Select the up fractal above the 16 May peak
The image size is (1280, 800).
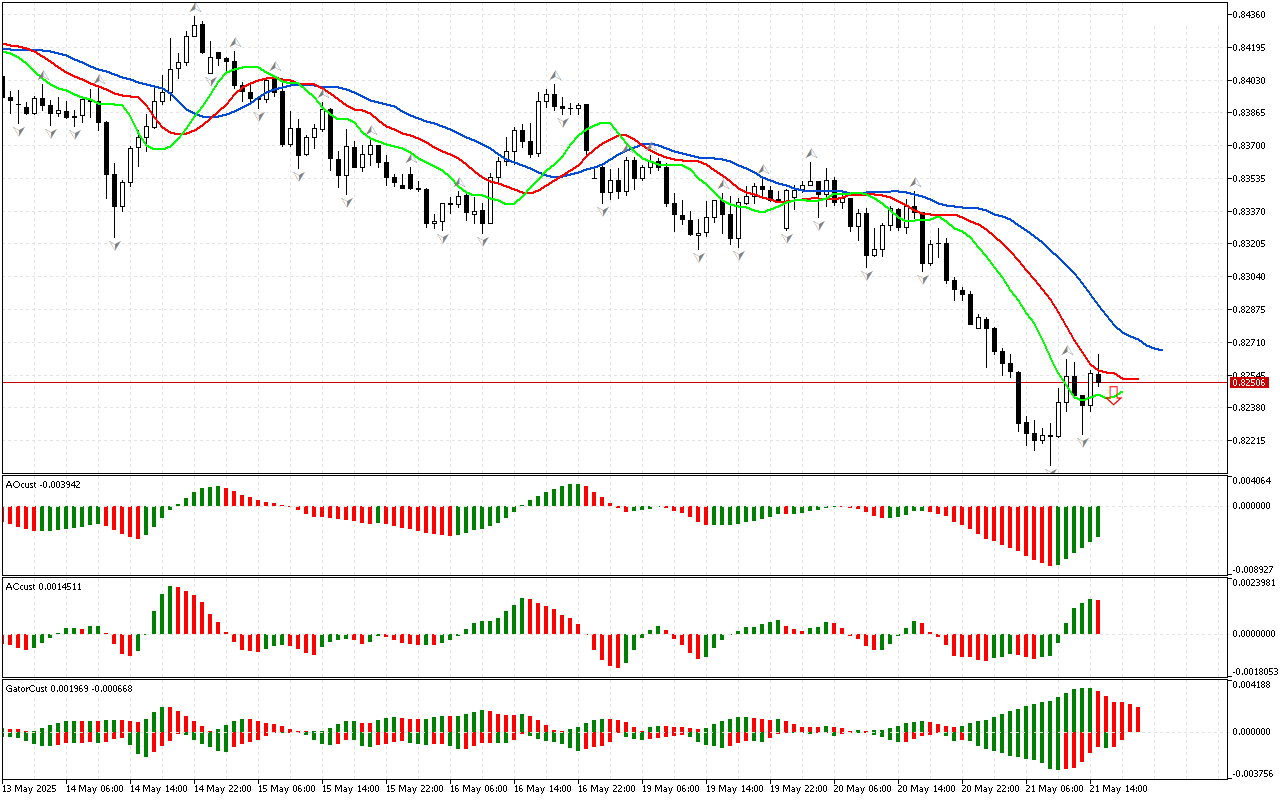(x=553, y=75)
